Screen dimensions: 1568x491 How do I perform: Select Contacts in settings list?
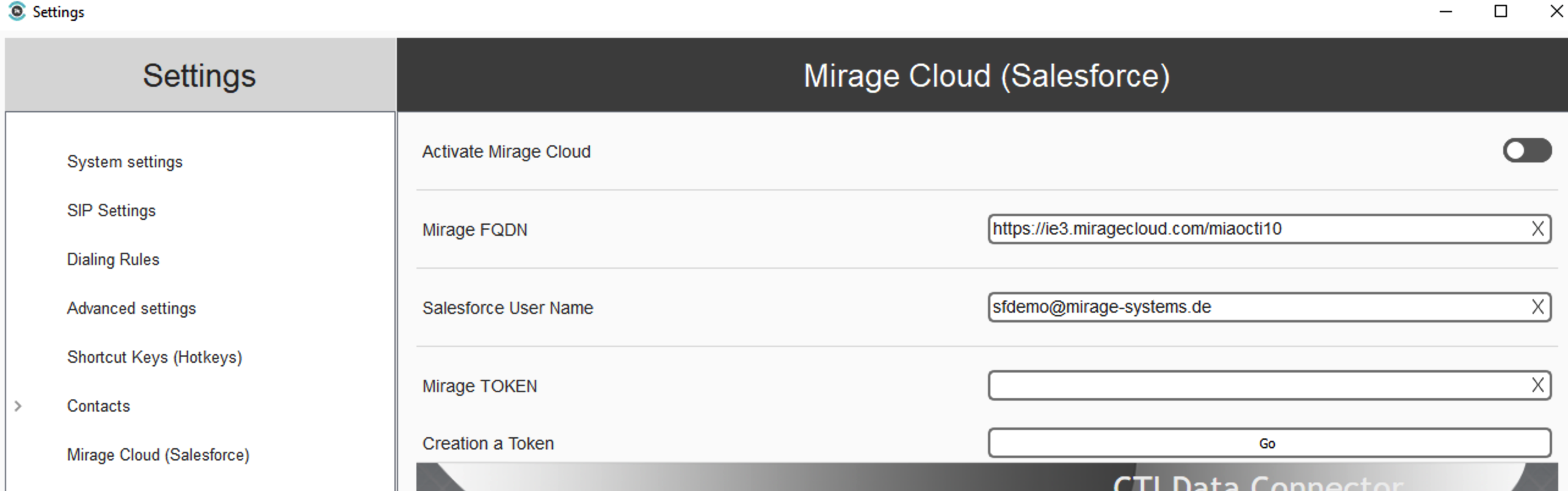(x=98, y=406)
